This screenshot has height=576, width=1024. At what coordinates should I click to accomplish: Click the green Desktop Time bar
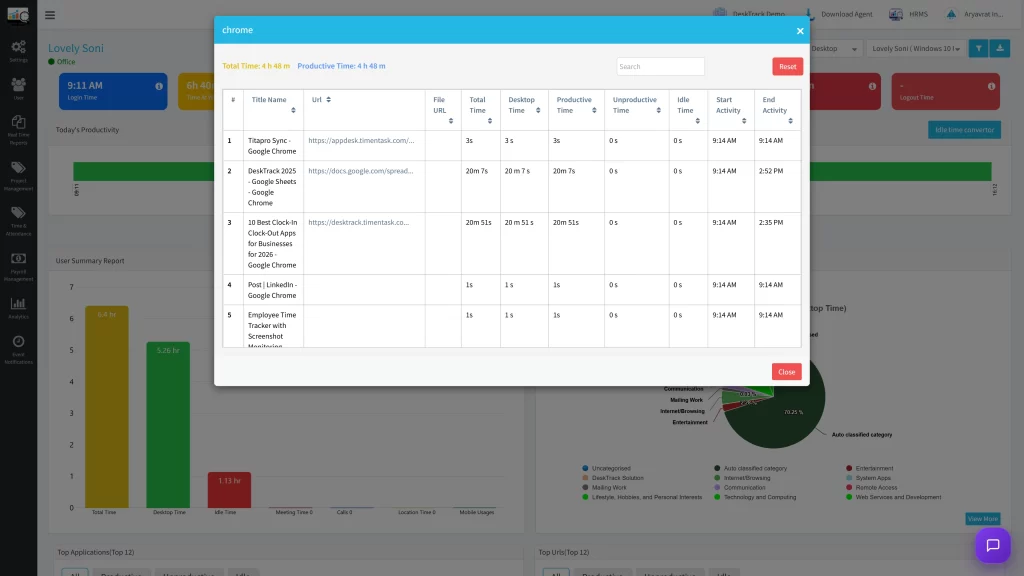168,424
